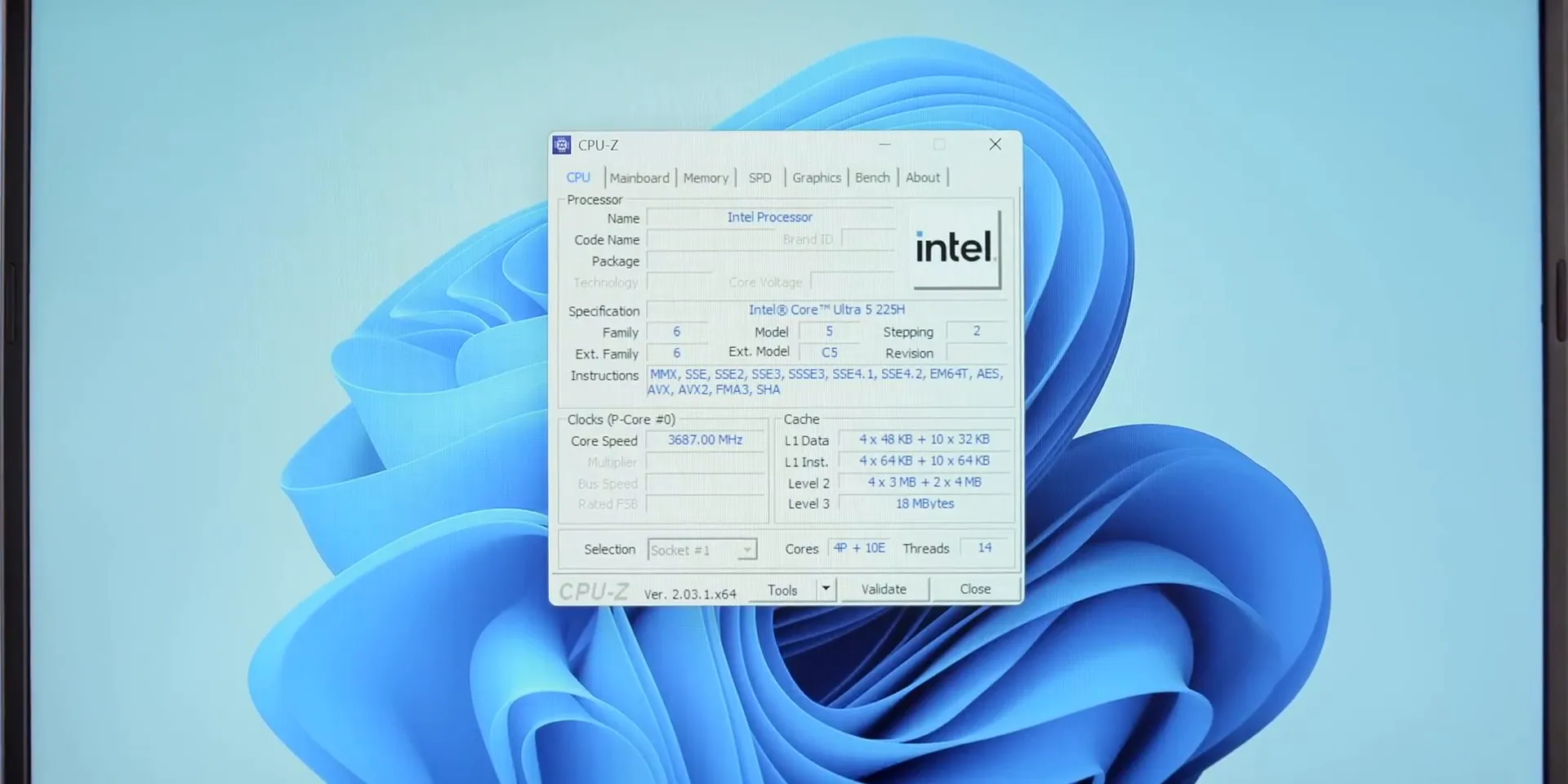Screen dimensions: 1568x784
Task: Click the Intel logo image
Action: [x=956, y=248]
